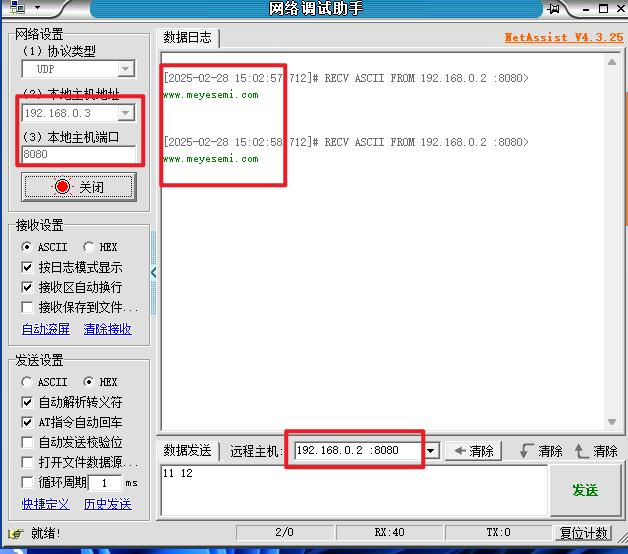The height and width of the screenshot is (554, 628).
Task: Click the red 关闭 connection button
Action: tap(79, 187)
